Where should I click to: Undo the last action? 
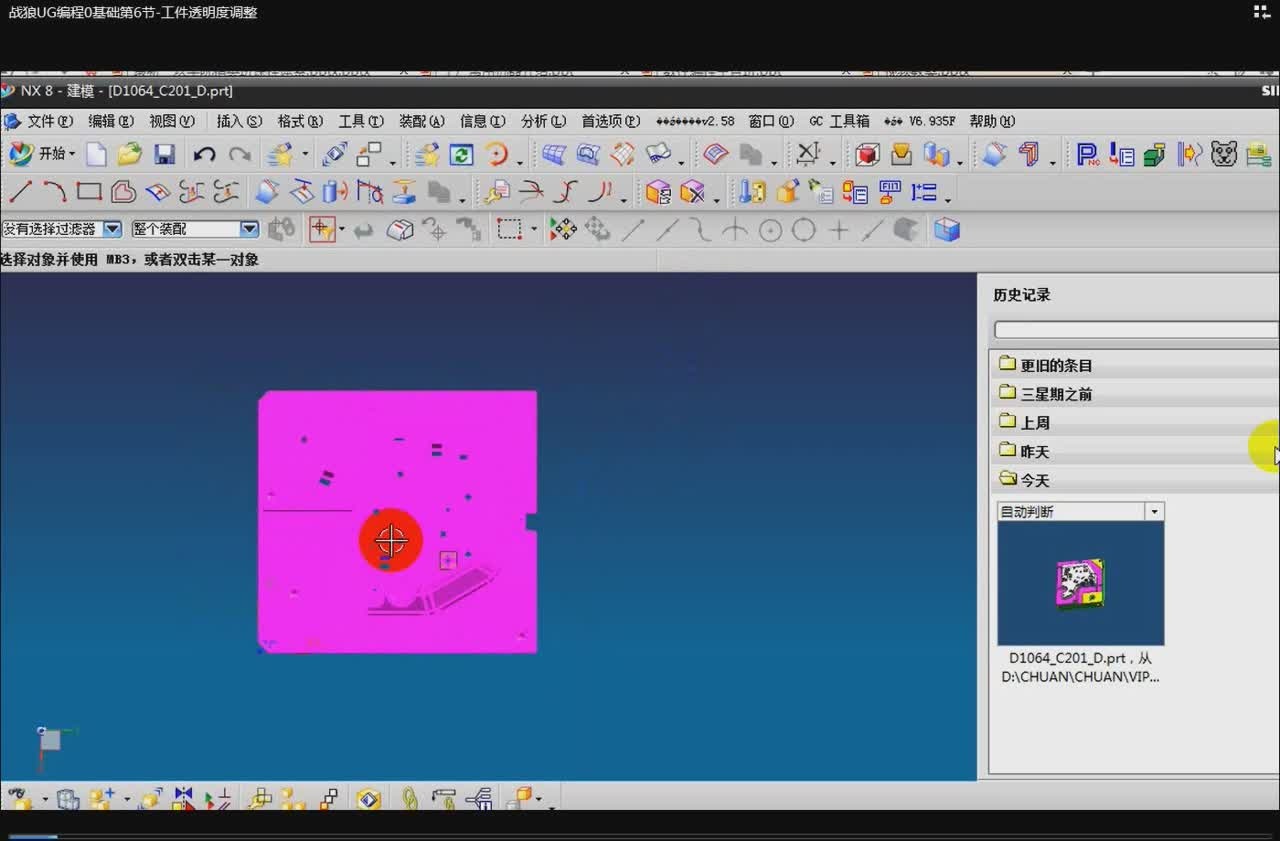[x=205, y=154]
